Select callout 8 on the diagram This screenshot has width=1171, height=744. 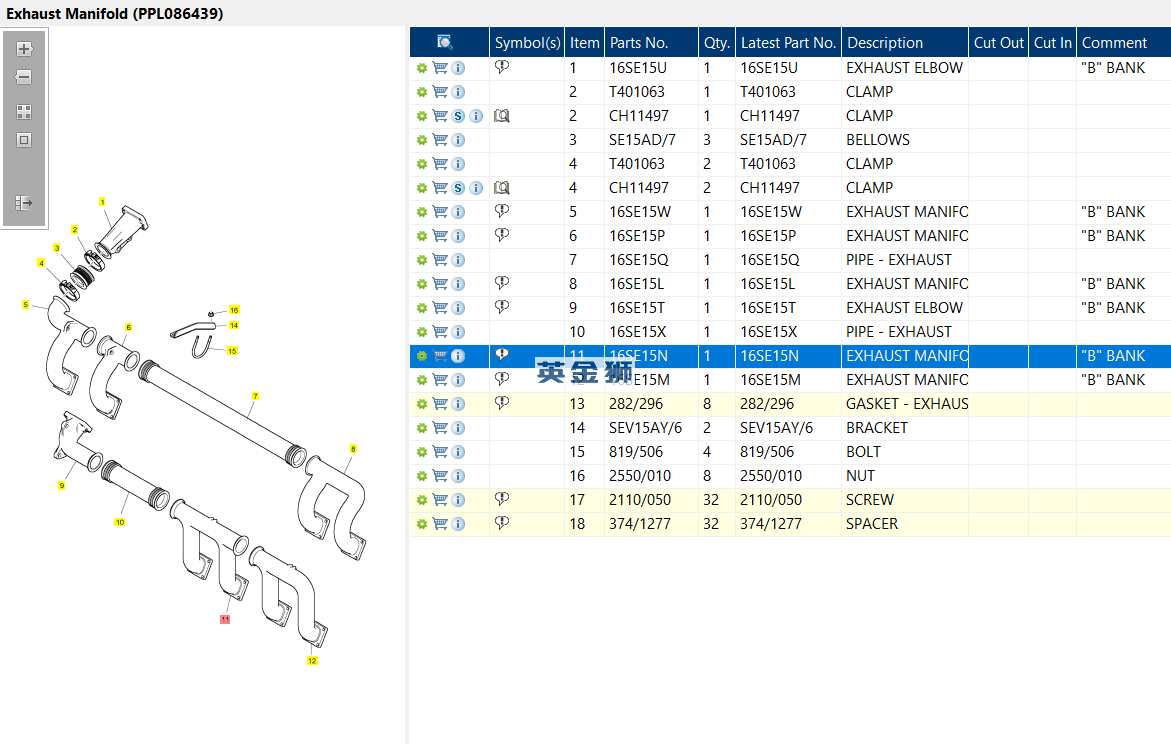pos(353,449)
